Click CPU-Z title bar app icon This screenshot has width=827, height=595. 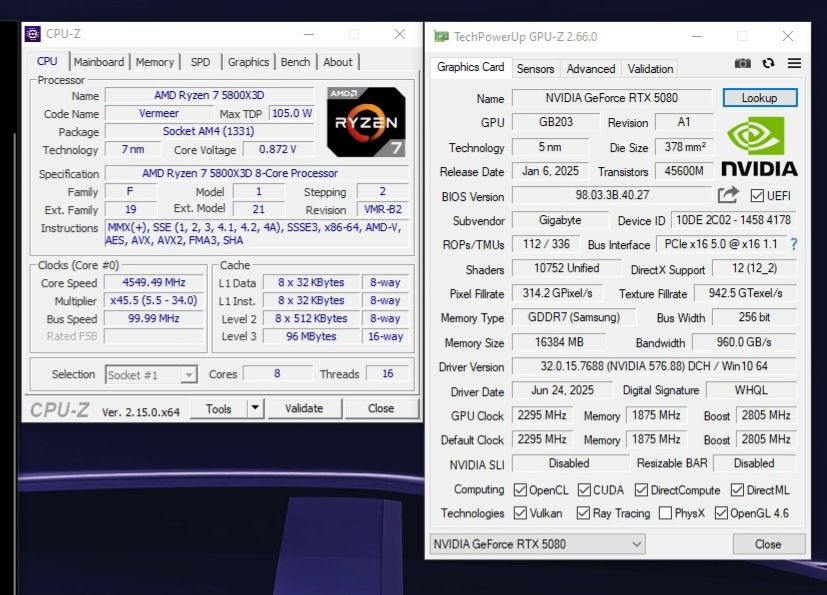click(33, 34)
